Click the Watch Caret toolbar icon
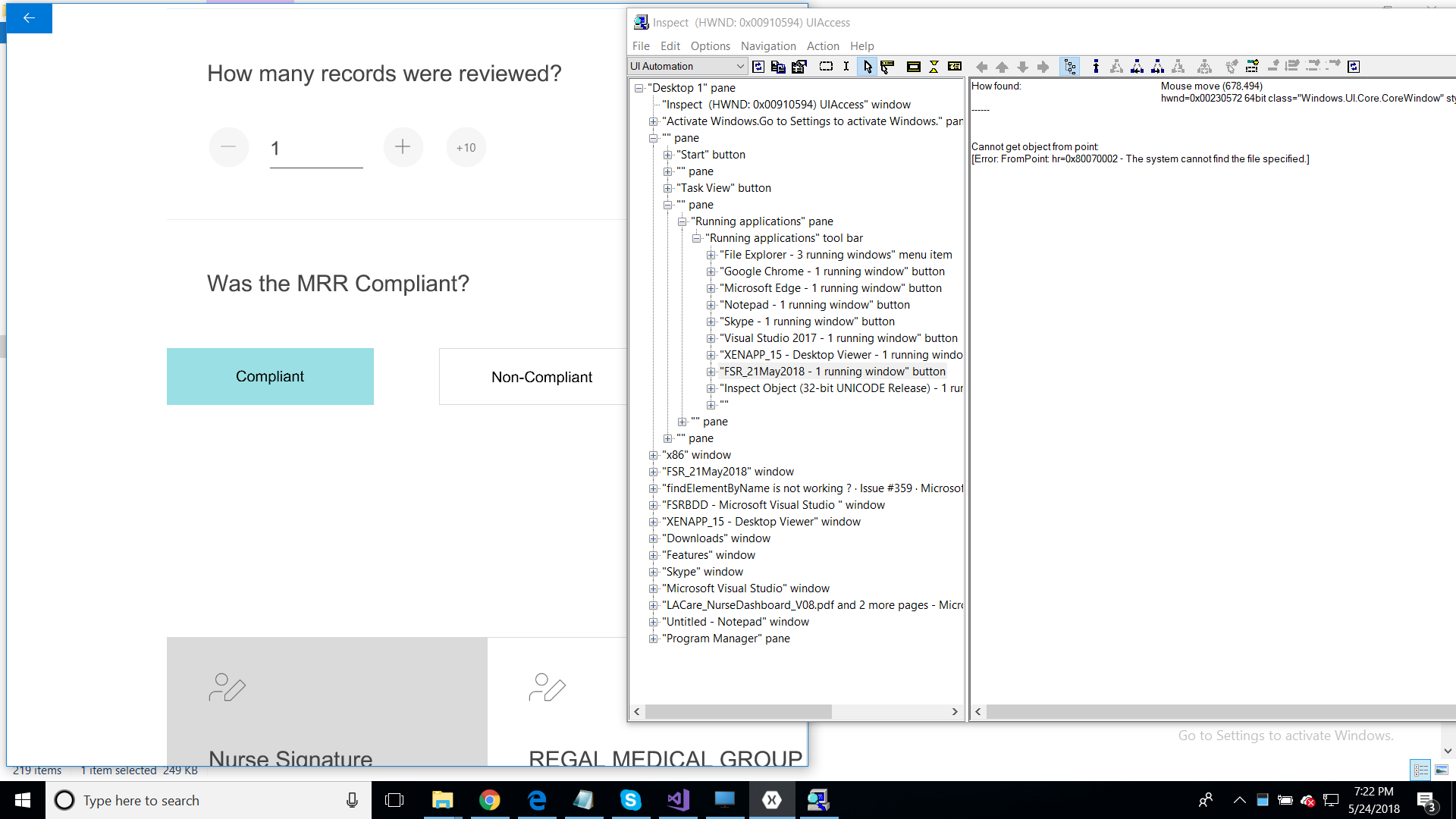This screenshot has height=819, width=1456. point(846,67)
